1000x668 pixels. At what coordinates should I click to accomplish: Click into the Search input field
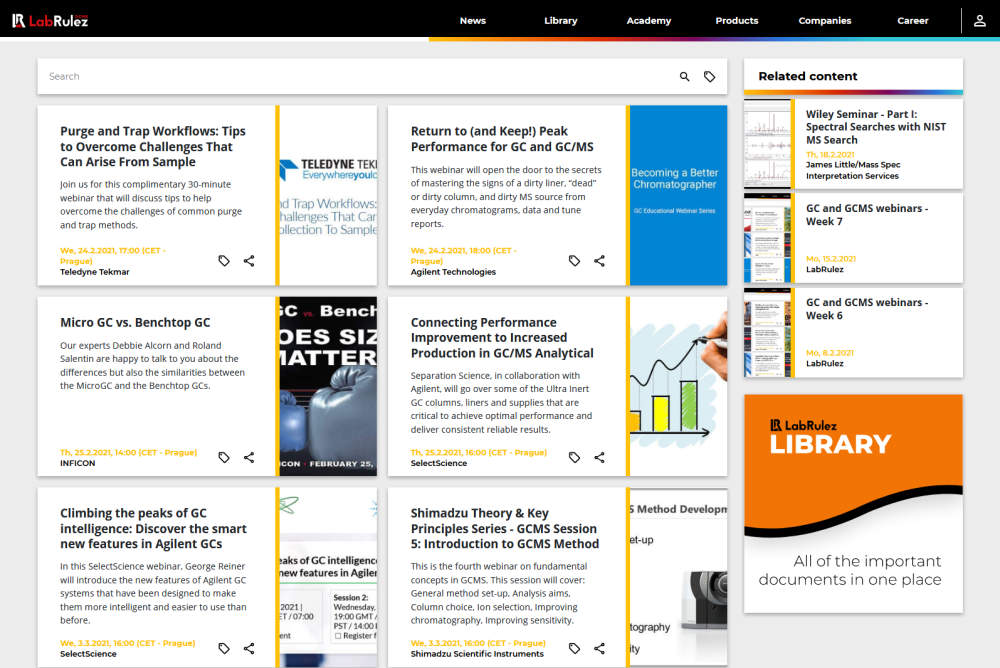click(357, 77)
